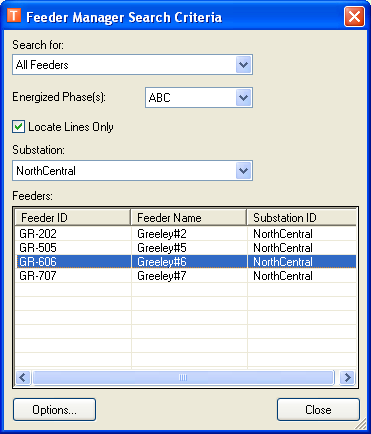Viewport: 371px width, 434px height.
Task: Close the Feeder Manager Search Criteria dialog
Action: (x=354, y=16)
